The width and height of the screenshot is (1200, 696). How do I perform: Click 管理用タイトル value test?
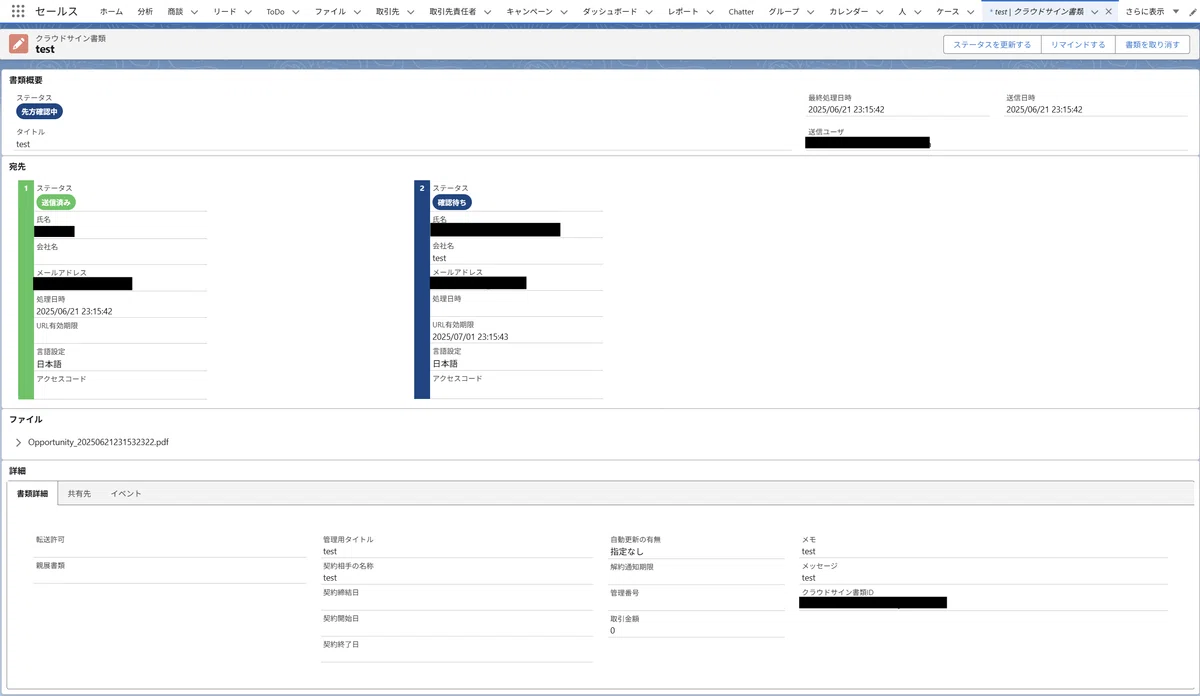click(x=330, y=551)
